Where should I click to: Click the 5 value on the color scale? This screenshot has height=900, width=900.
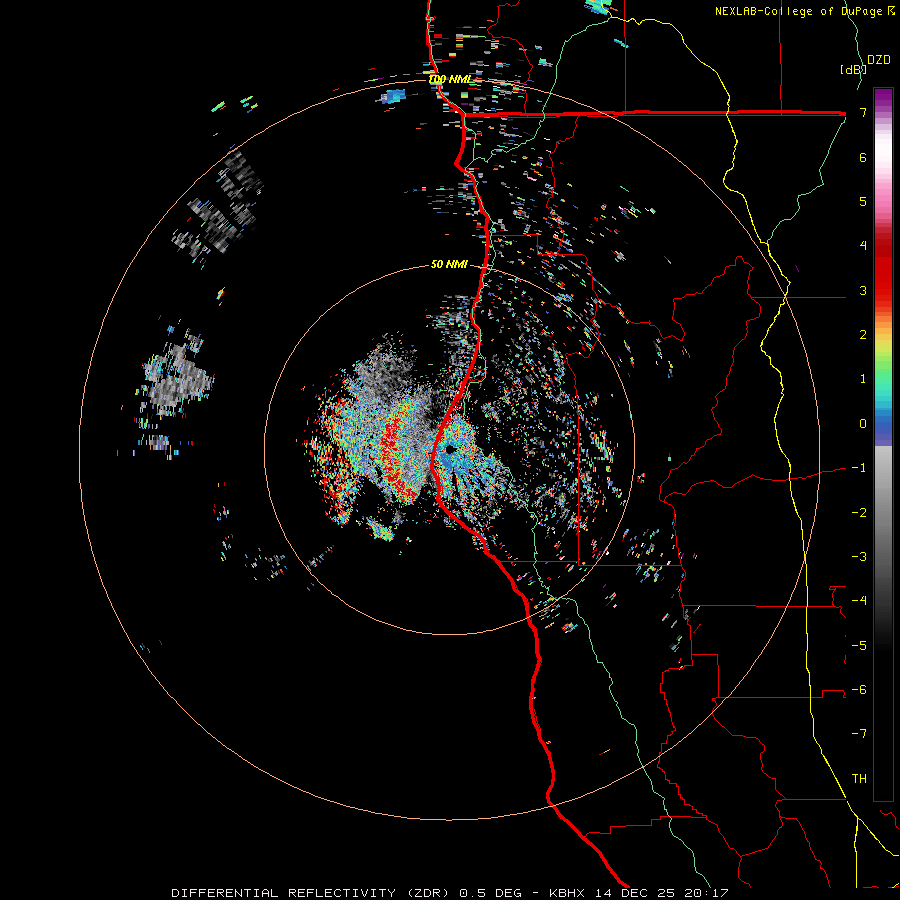pos(863,201)
